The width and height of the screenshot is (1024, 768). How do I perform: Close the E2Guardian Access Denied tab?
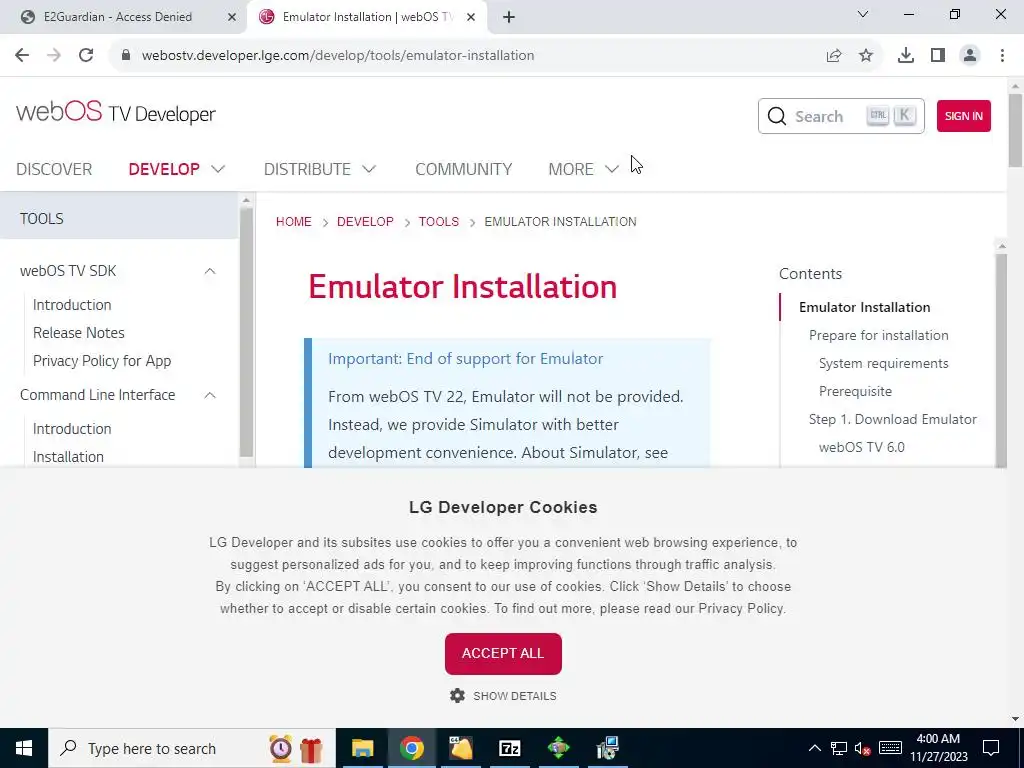(x=232, y=17)
